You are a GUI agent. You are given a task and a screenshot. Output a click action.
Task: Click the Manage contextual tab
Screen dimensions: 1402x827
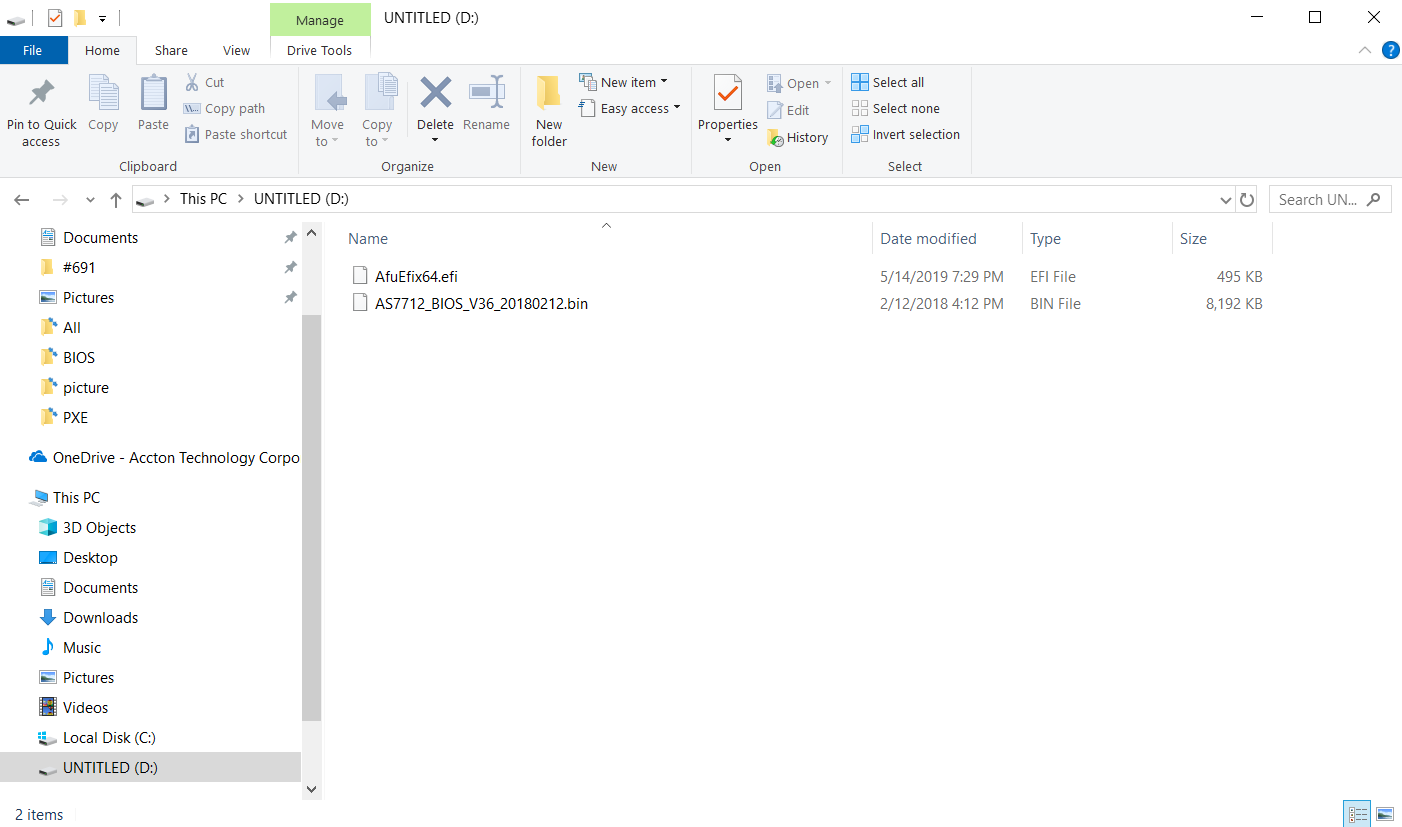coord(320,20)
